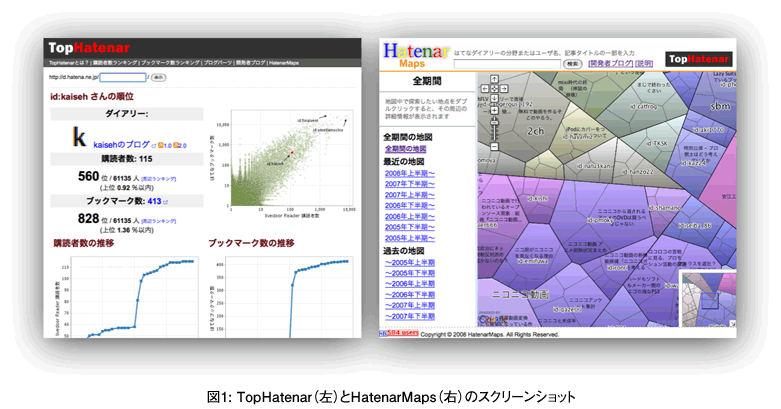The height and width of the screenshot is (409, 781).
Task: Recenter the map with the center pan button
Action: coord(494,88)
